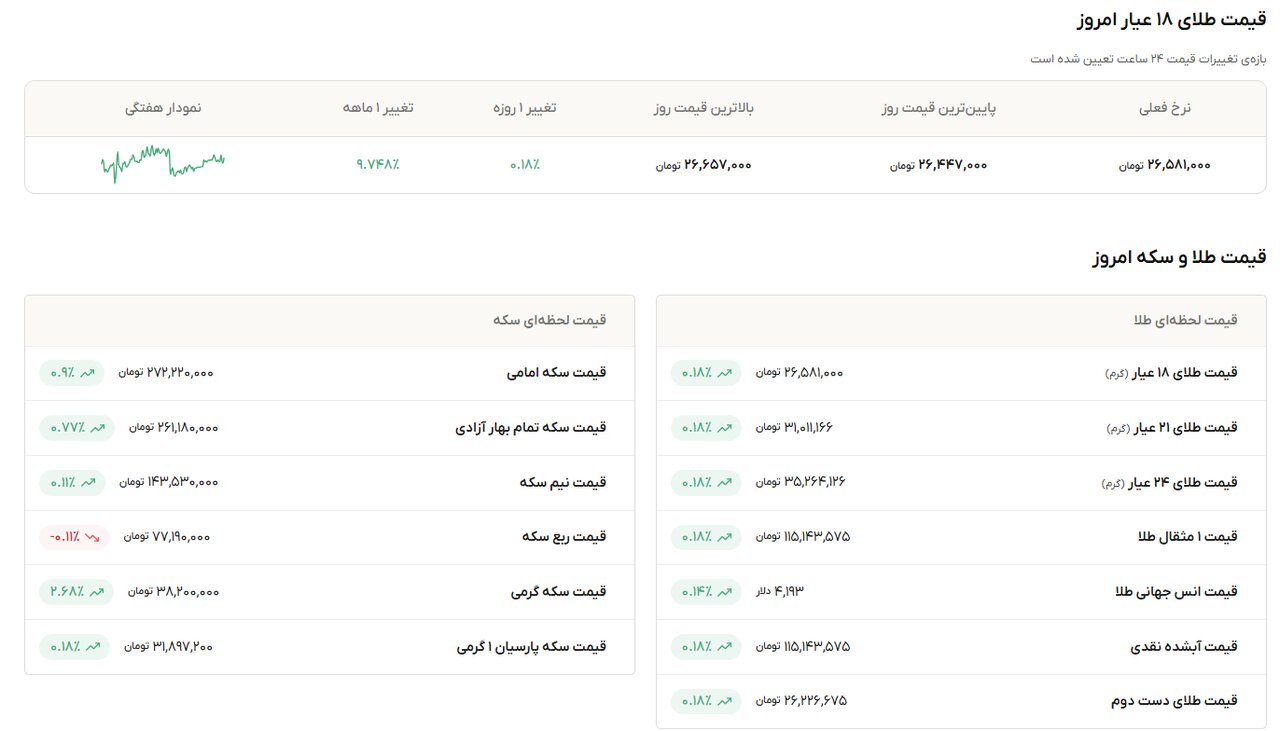The width and height of the screenshot is (1280, 731).
Task: Click the قیمت سکه تمام بهار آزادی label
Action: point(531,428)
